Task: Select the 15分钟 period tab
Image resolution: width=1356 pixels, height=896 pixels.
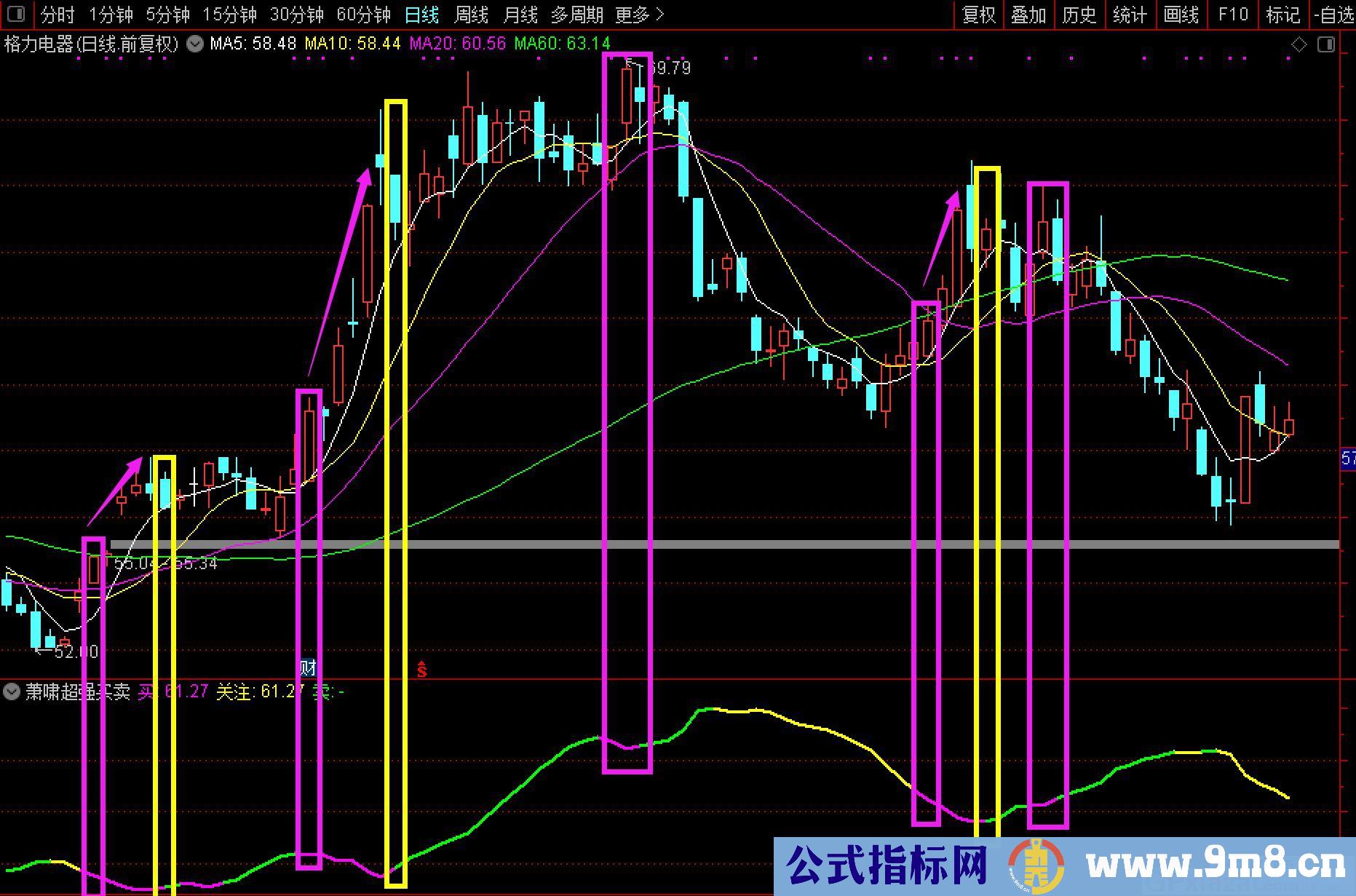Action: pyautogui.click(x=229, y=15)
